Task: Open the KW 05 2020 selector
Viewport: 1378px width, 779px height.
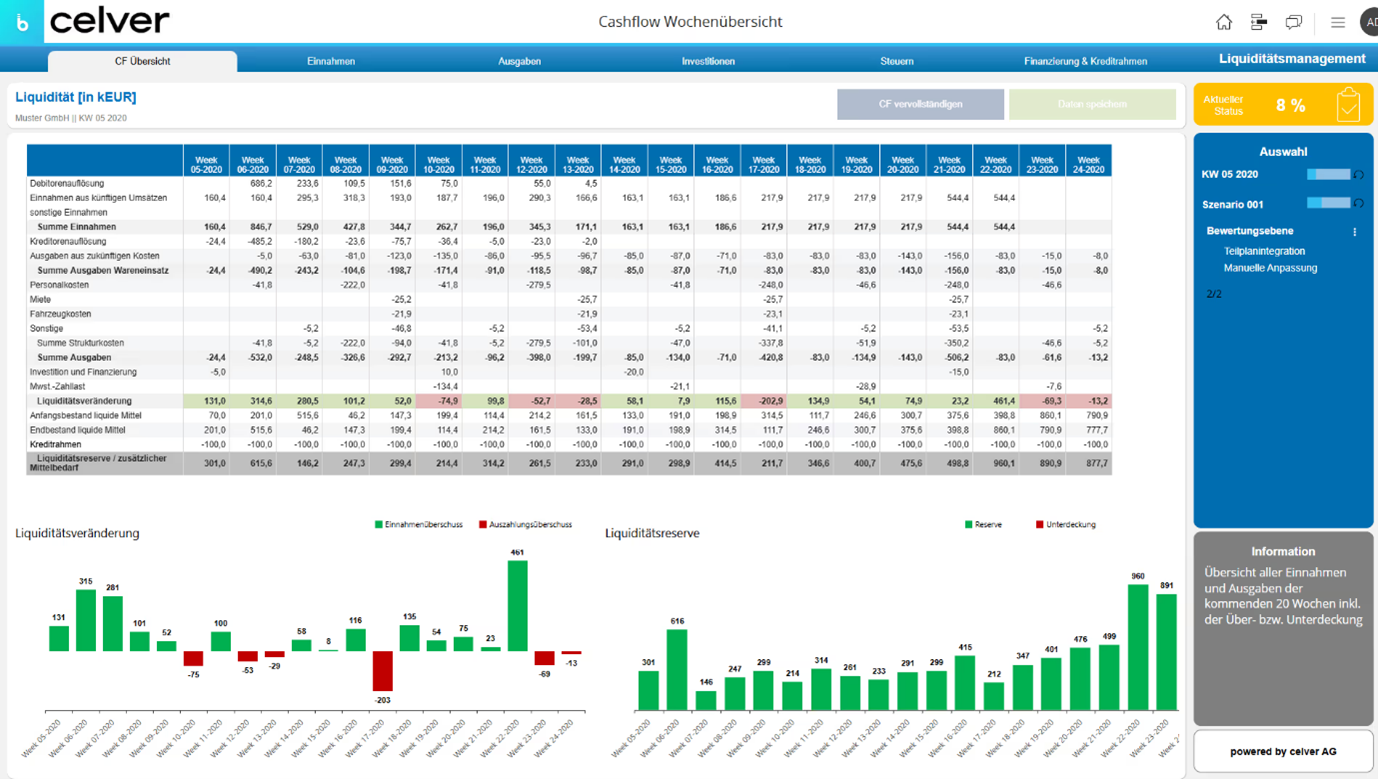Action: [1328, 175]
